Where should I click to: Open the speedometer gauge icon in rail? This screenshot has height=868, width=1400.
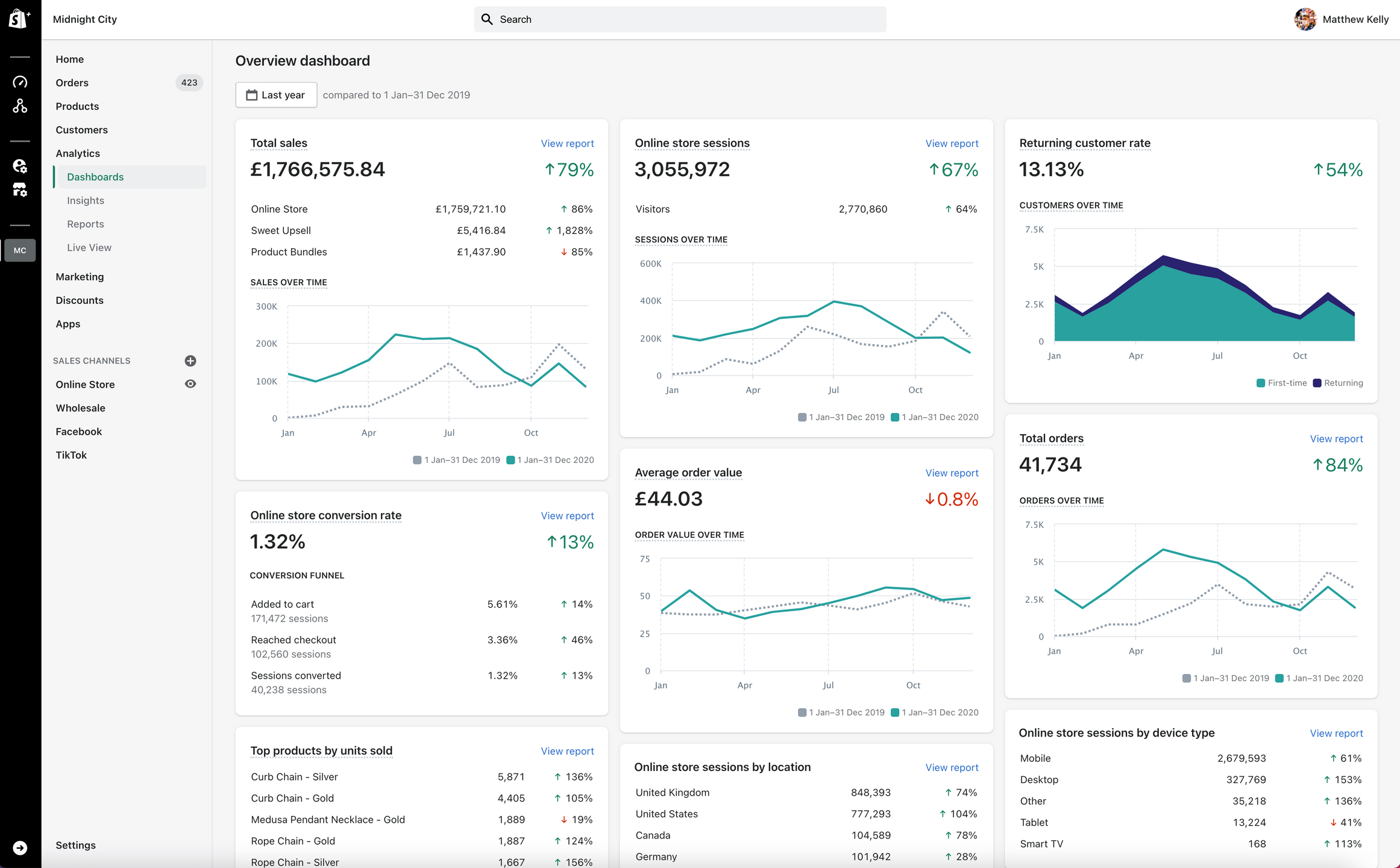click(20, 82)
